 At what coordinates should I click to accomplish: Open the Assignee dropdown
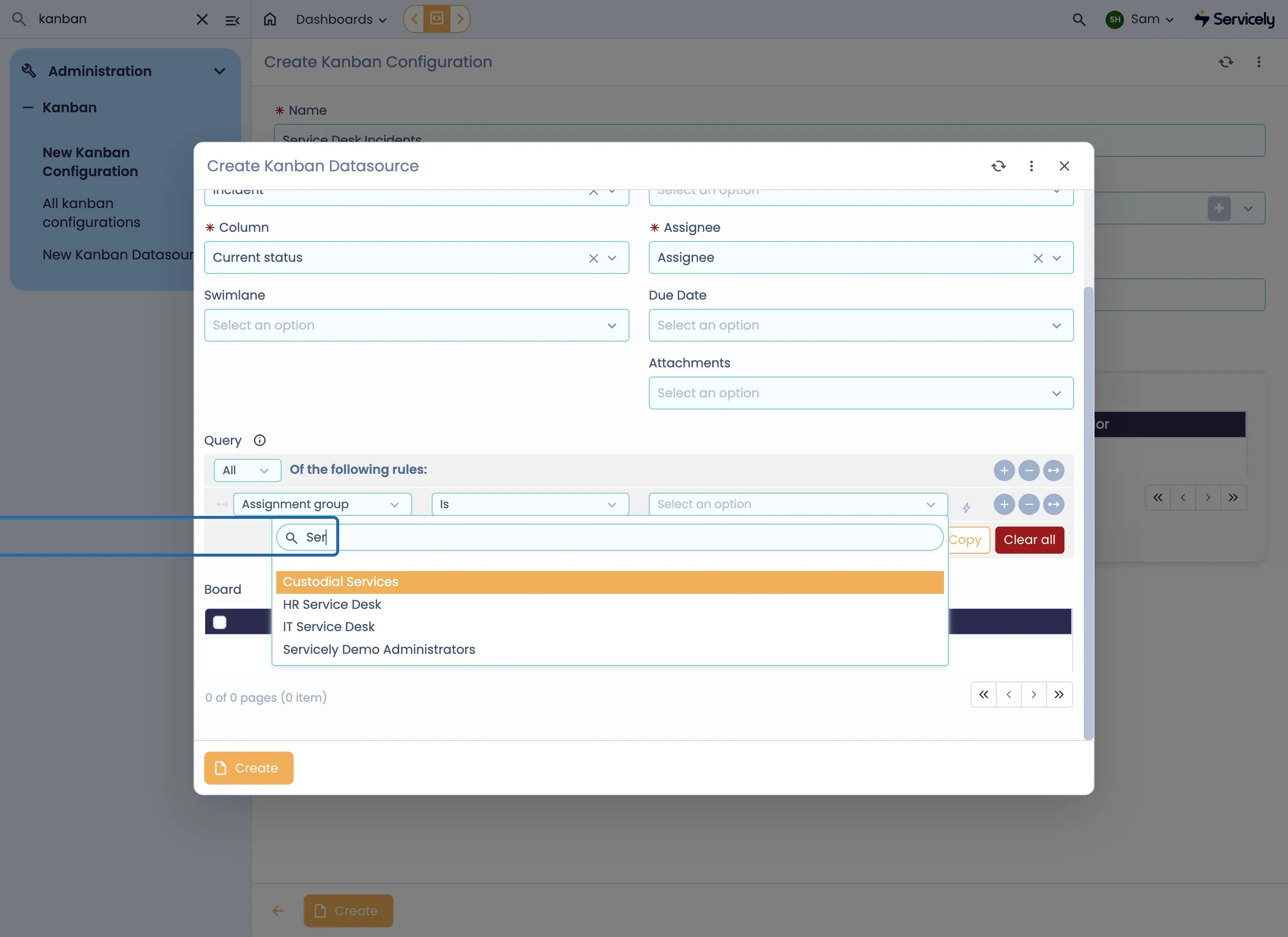(861, 257)
